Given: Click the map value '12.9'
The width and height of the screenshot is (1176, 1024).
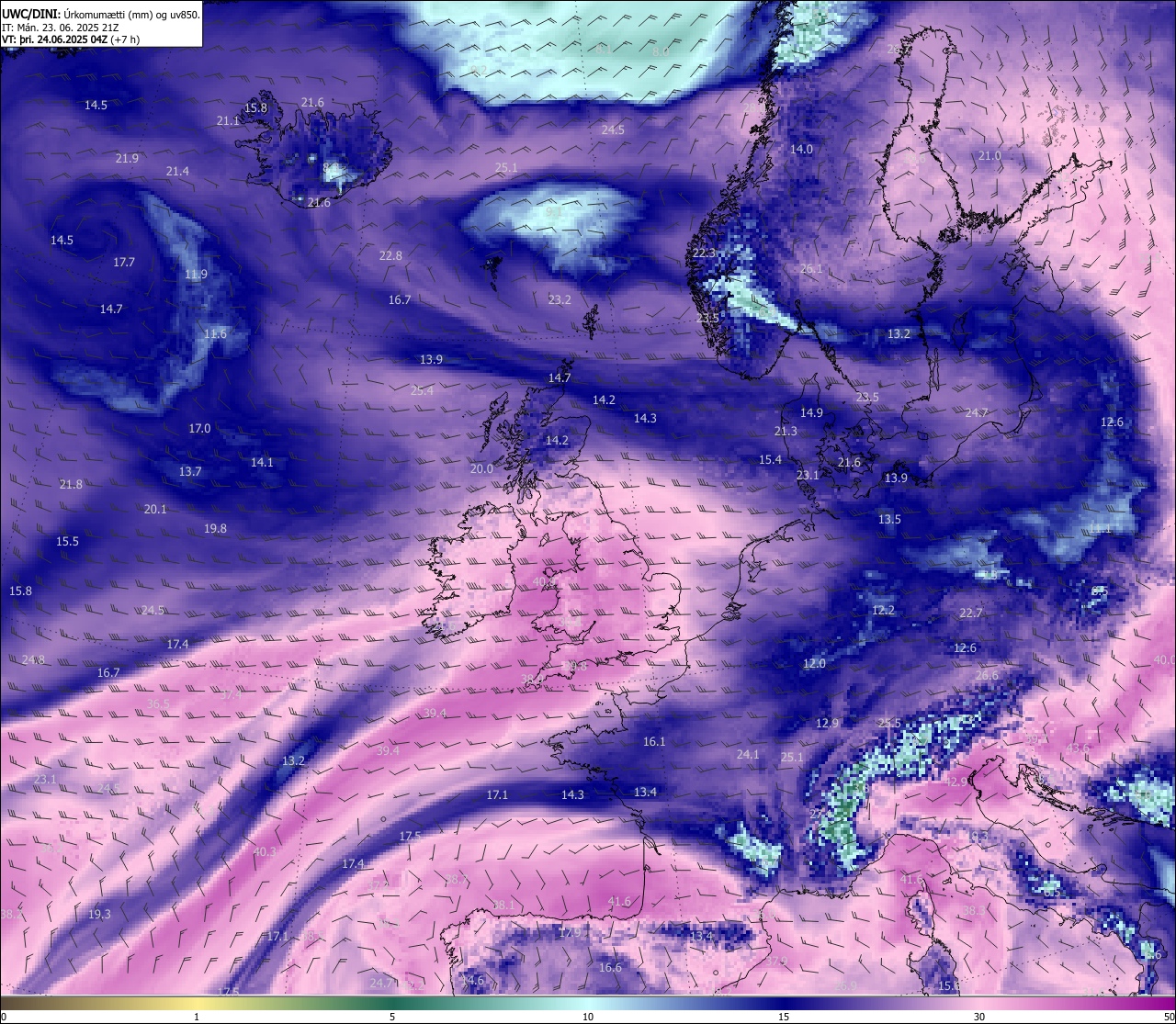Looking at the screenshot, I should click(x=827, y=724).
